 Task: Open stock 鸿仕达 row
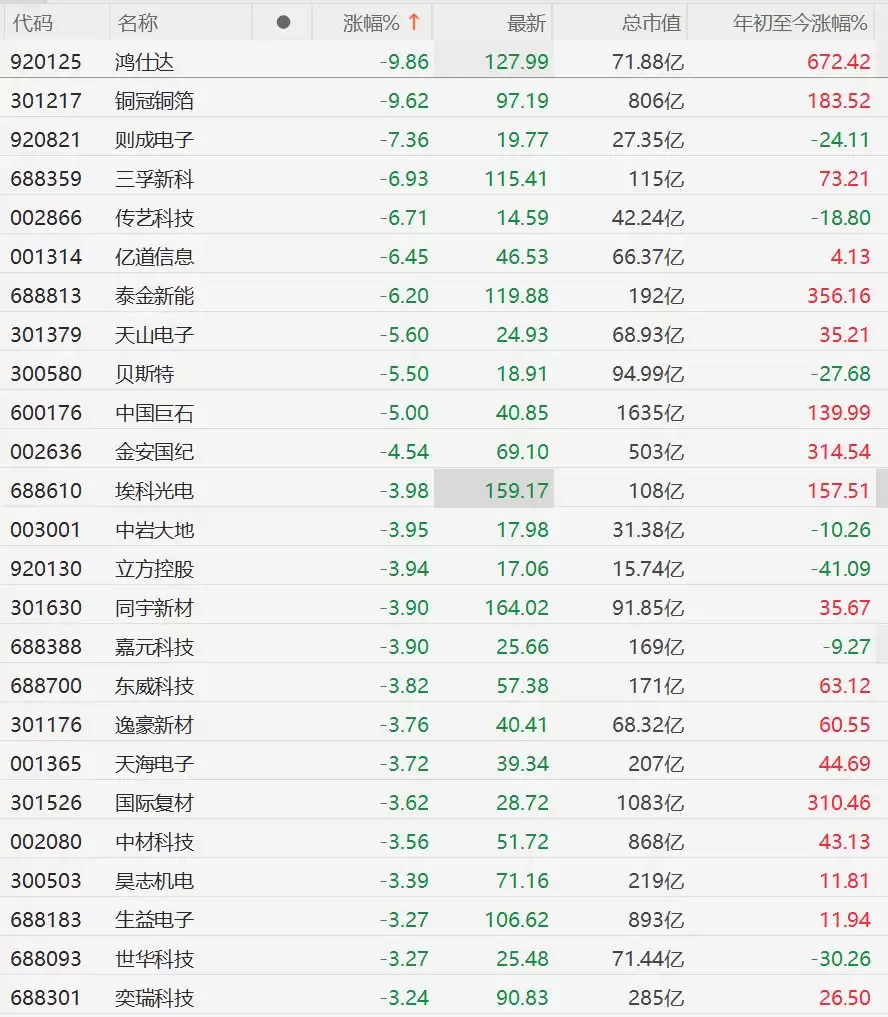click(444, 62)
